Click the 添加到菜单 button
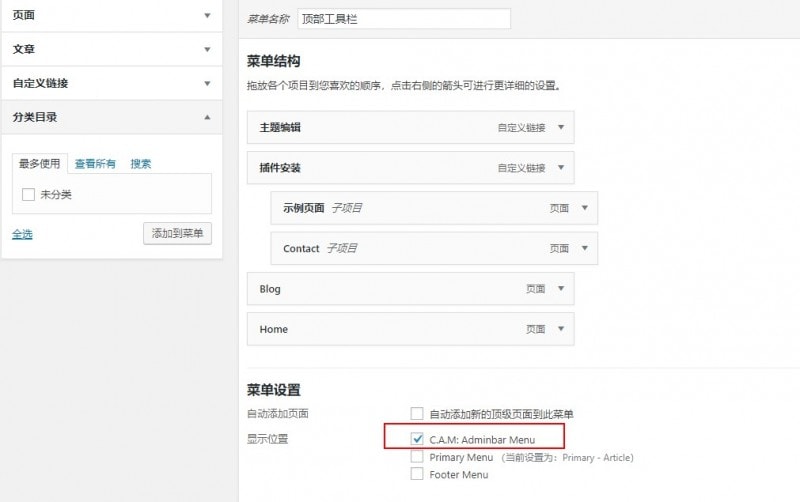800x502 pixels. (177, 233)
